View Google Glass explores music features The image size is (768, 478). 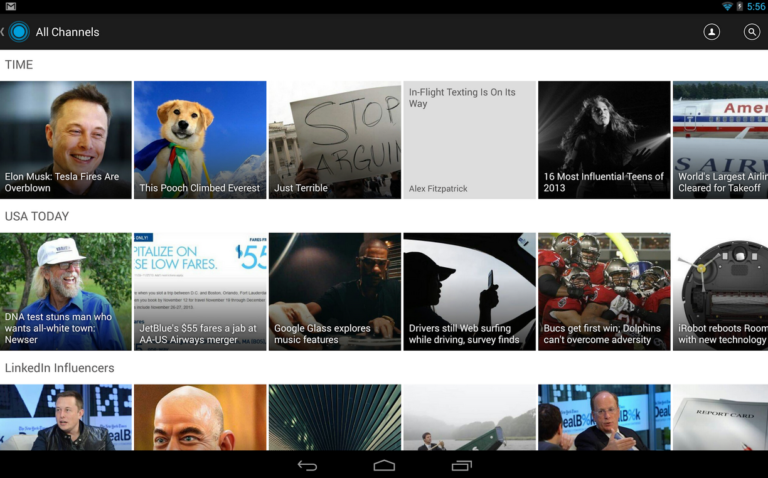click(x=334, y=291)
